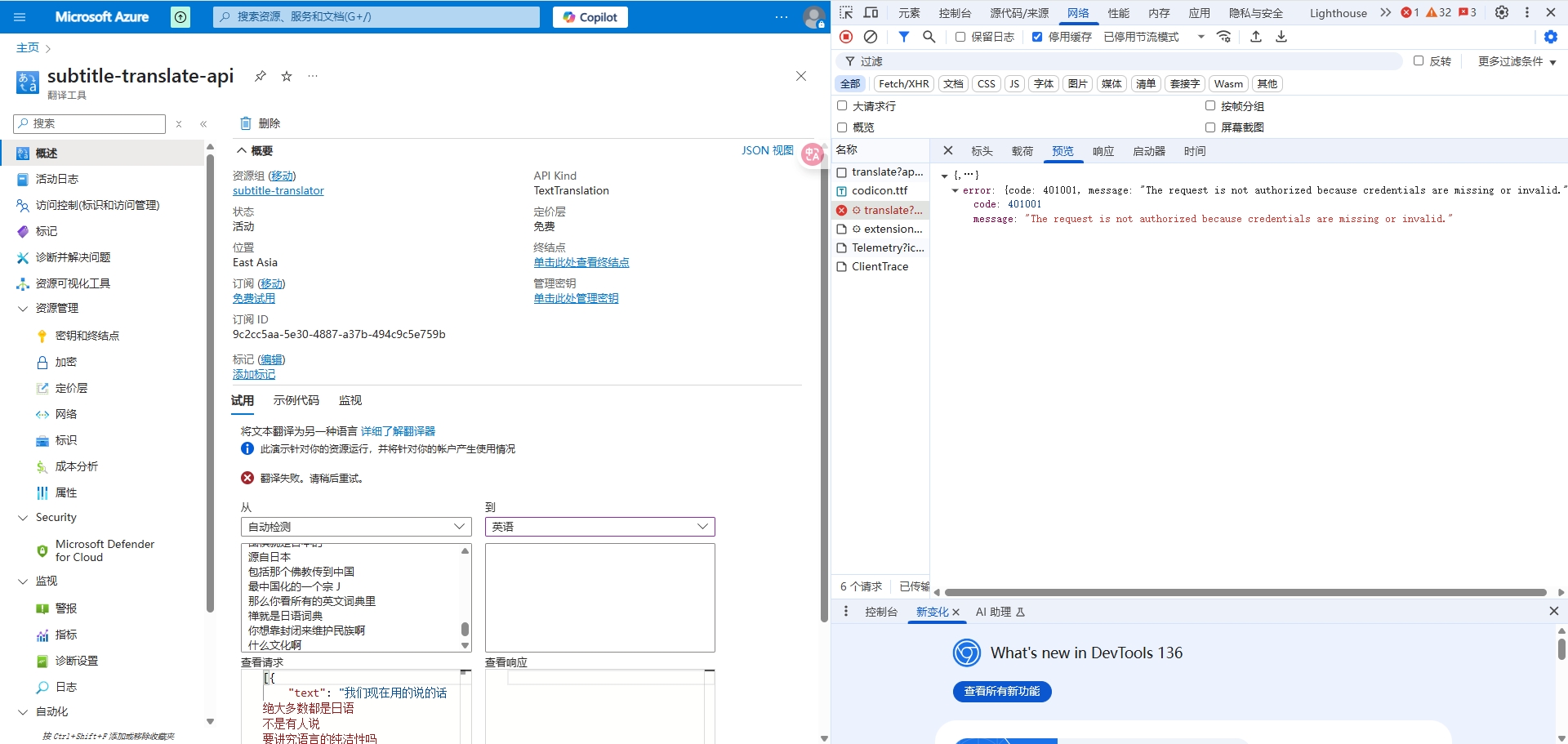Switch to the 示例代码 tab
1568x744 pixels.
tap(296, 400)
